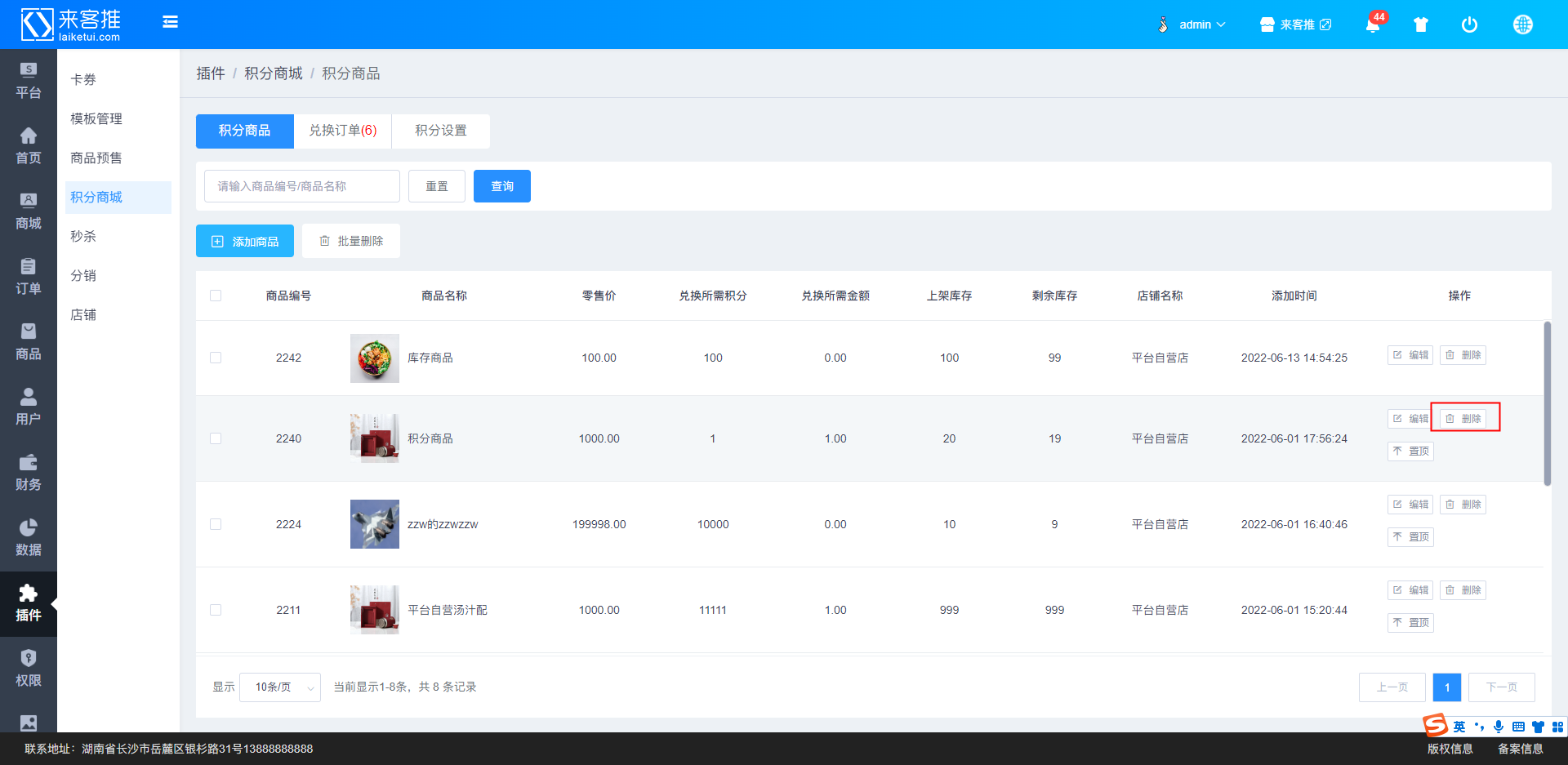Click breadcrumb link 积分商城
1568x765 pixels.
point(274,73)
